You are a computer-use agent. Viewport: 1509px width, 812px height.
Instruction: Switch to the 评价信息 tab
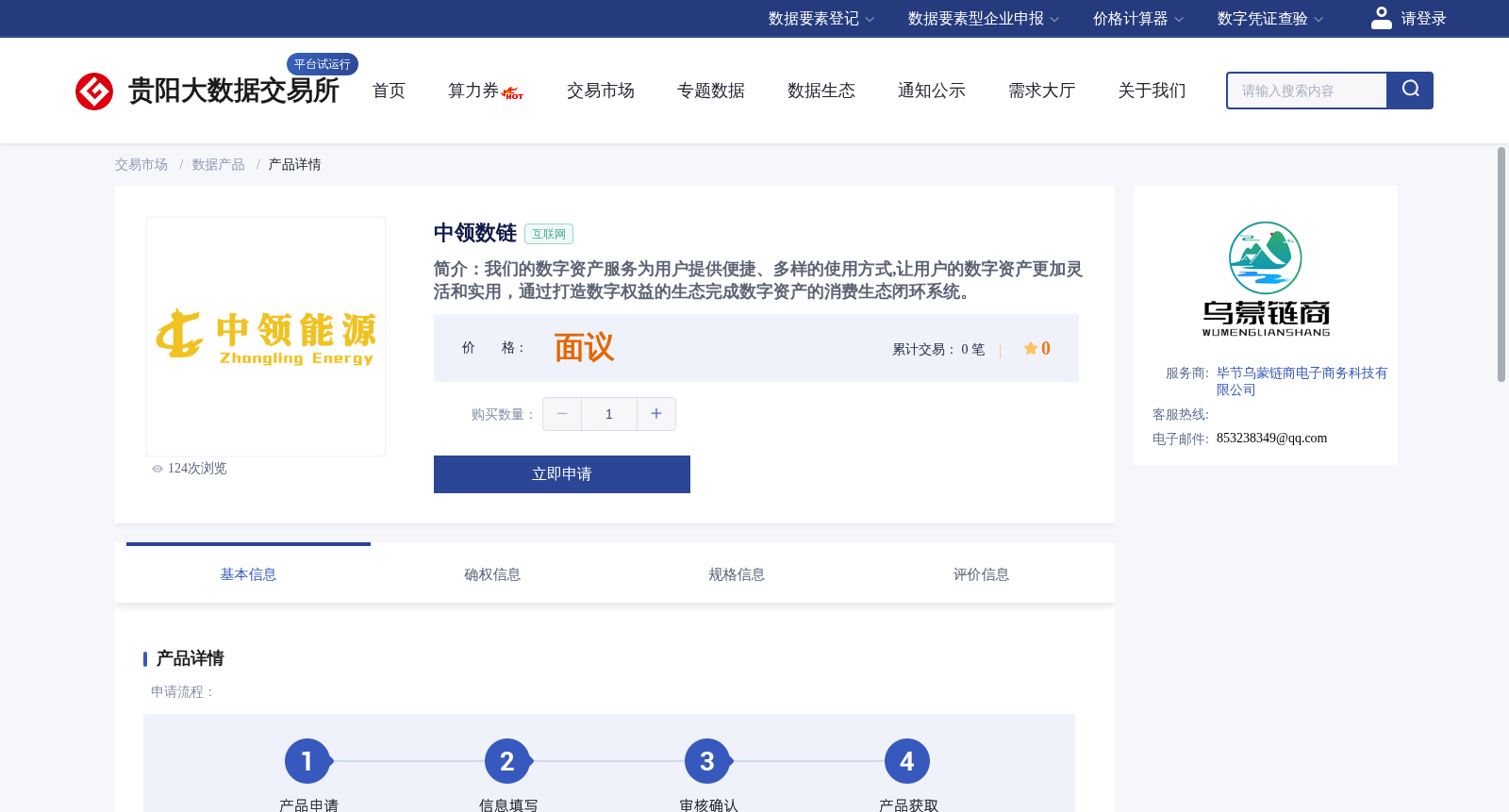pyautogui.click(x=981, y=574)
